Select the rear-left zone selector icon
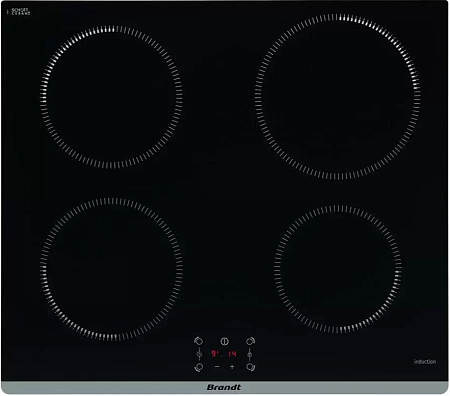Screen dimensions: 450x396 pyautogui.click(x=198, y=341)
